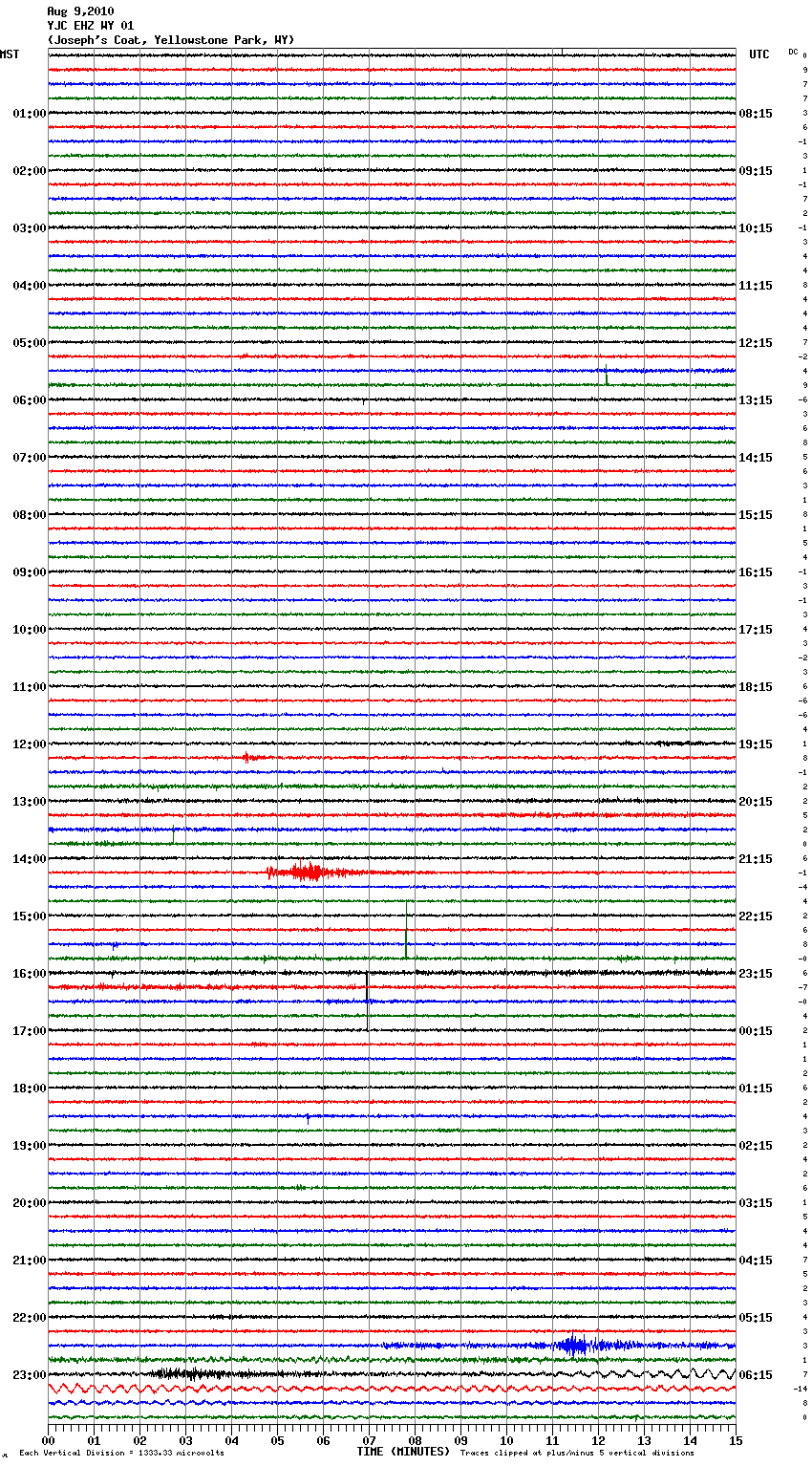Click the tall black spike below 16:00
This screenshot has width=812, height=1466.
click(x=368, y=1001)
